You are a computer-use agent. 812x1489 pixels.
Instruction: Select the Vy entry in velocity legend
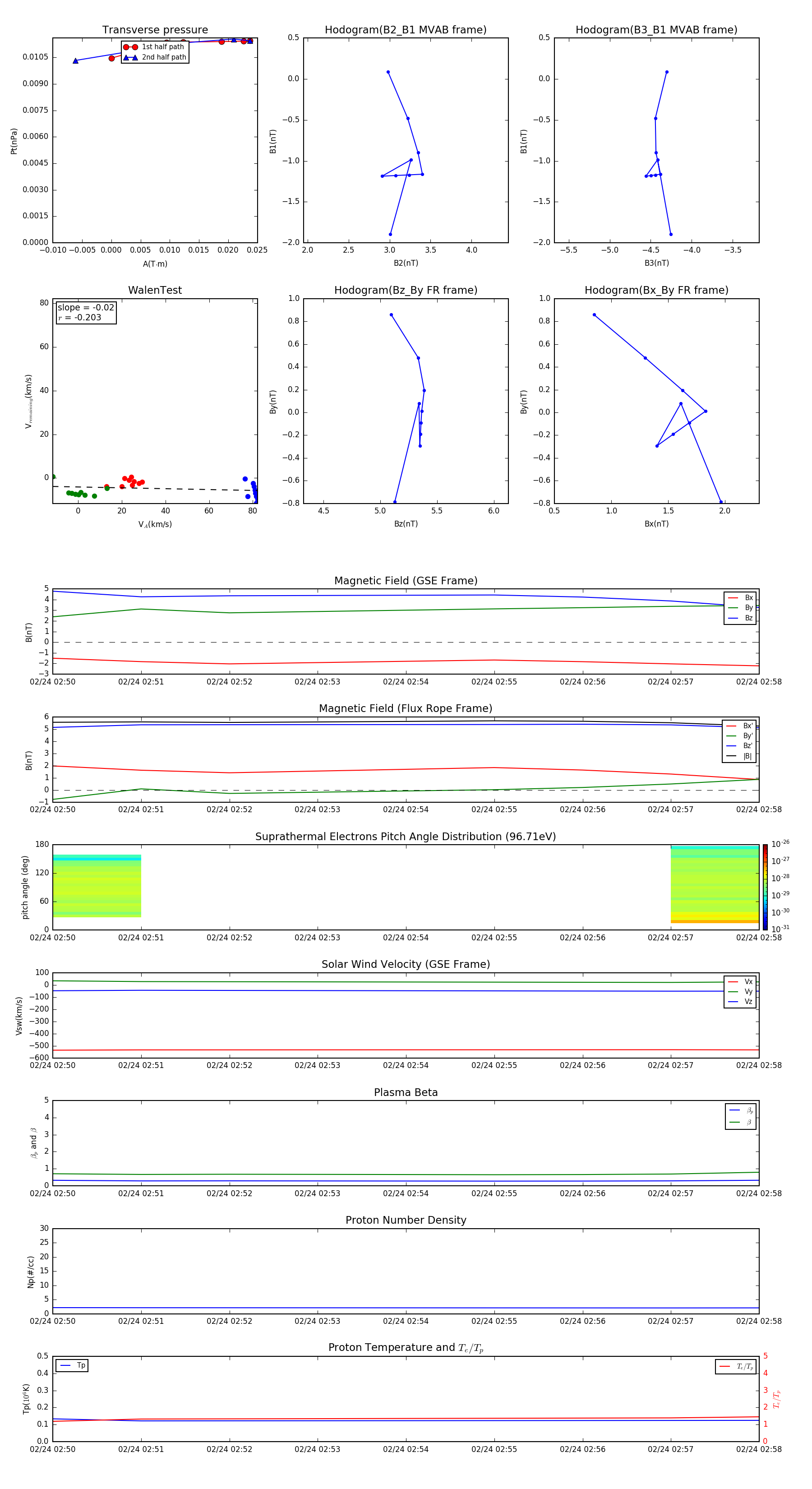[x=740, y=992]
